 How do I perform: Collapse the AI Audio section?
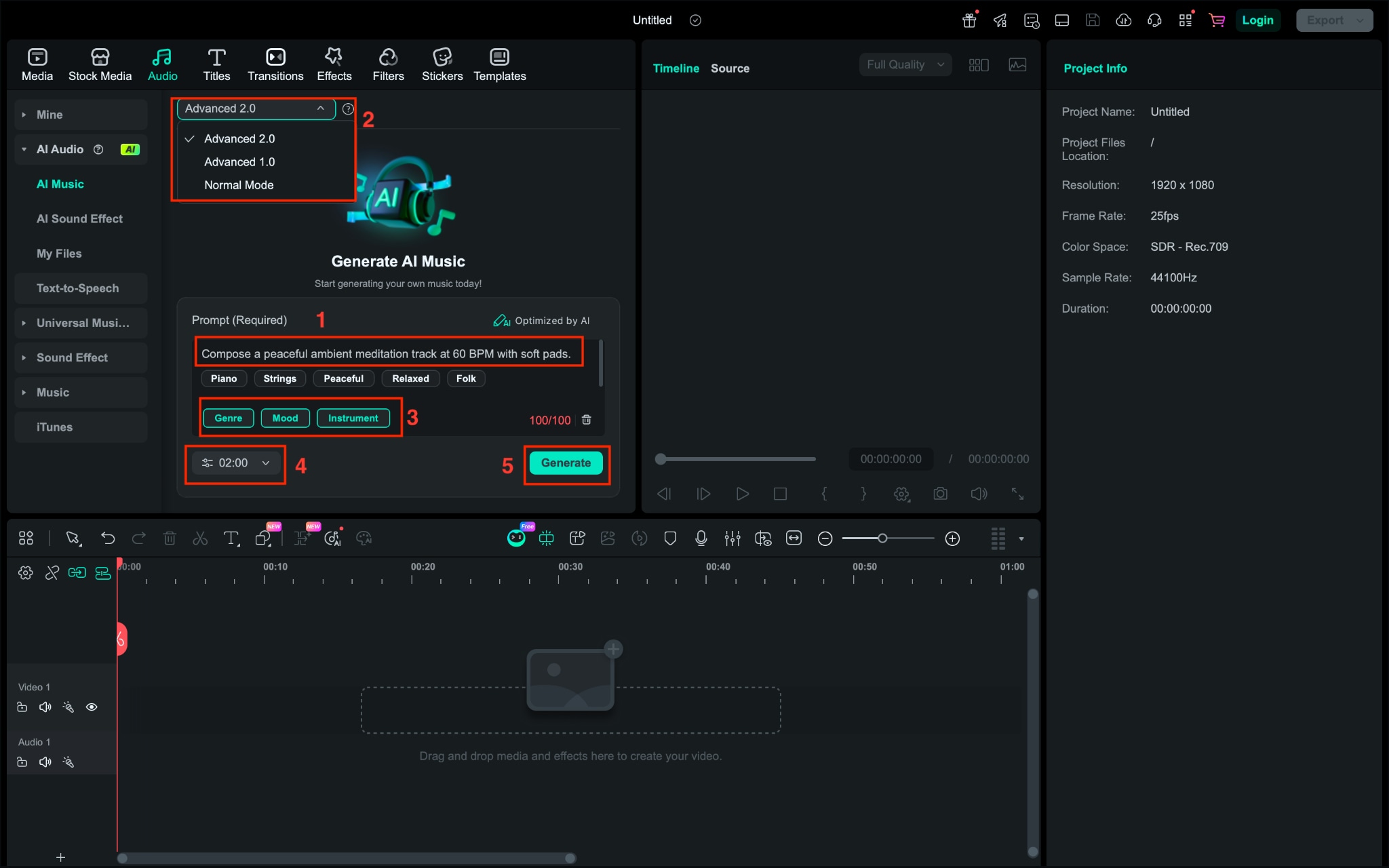[24, 149]
